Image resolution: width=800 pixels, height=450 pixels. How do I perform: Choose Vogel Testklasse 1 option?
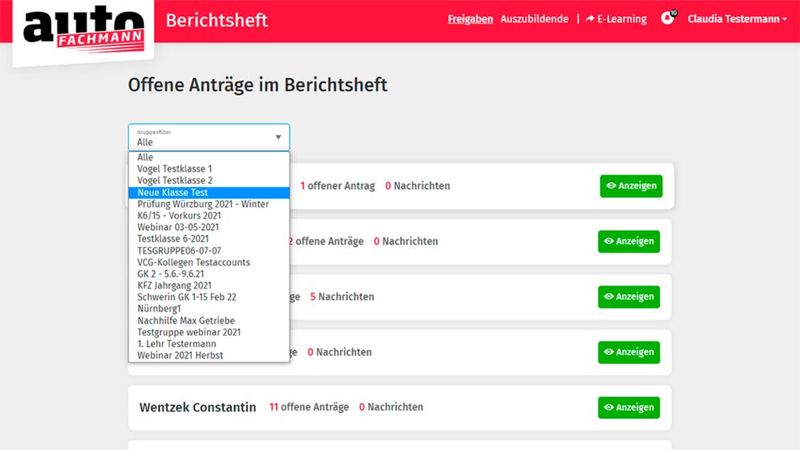point(209,169)
